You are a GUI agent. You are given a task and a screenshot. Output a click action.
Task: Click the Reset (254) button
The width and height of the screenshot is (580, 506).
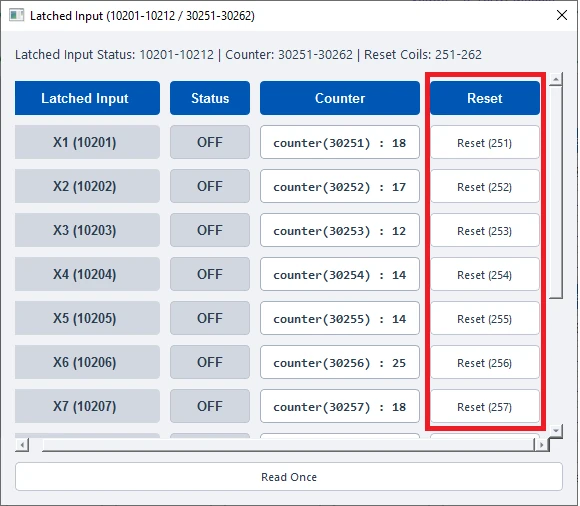[x=485, y=274]
